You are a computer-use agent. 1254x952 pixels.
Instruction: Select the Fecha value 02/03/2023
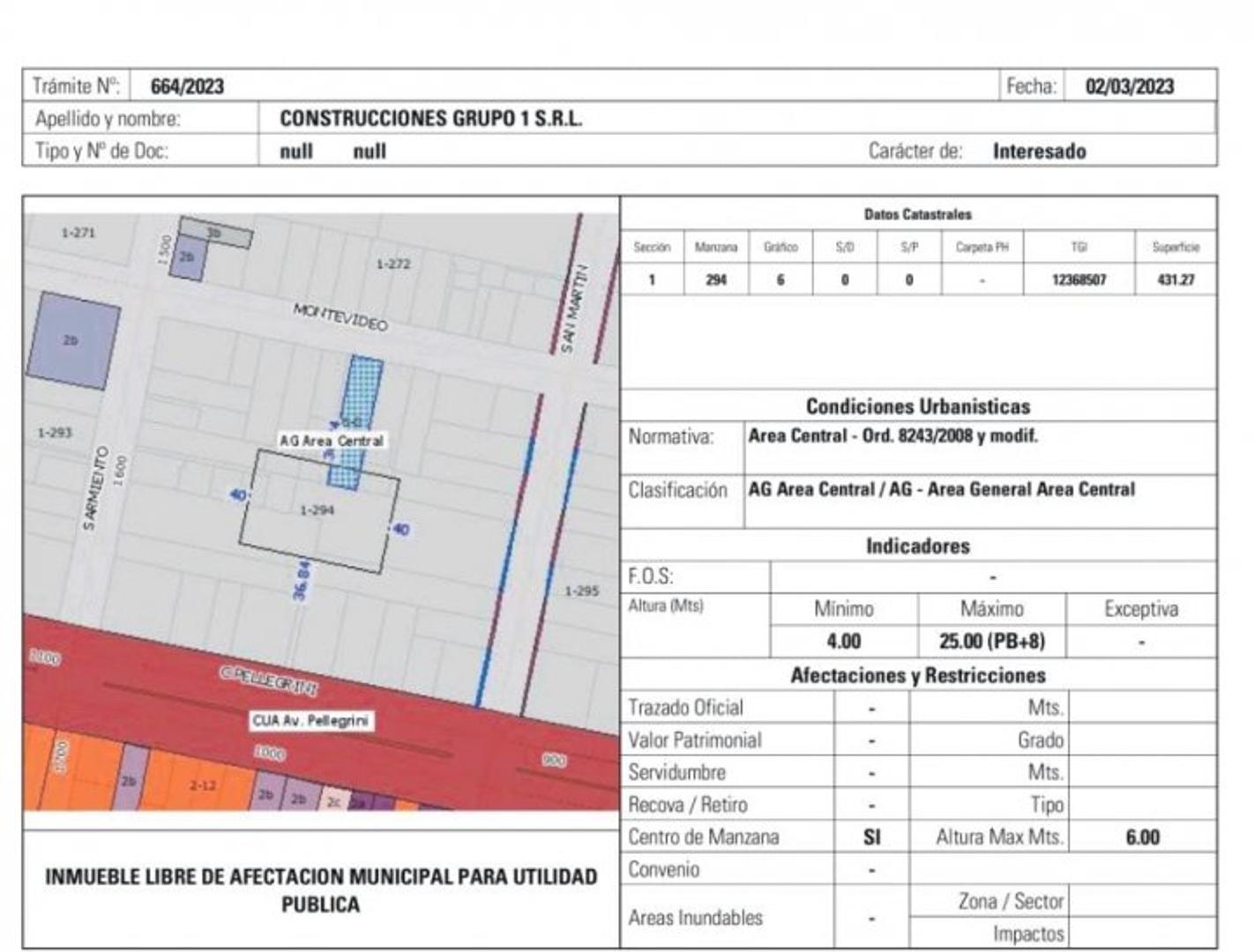1129,86
